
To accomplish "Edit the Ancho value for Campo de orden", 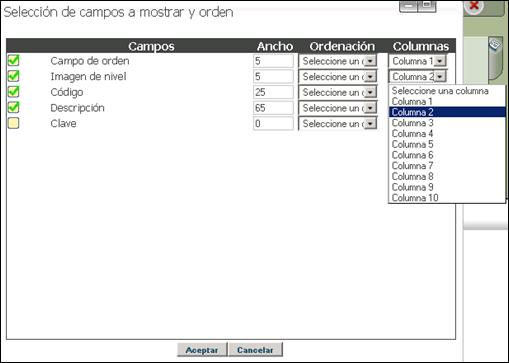I will click(273, 61).
